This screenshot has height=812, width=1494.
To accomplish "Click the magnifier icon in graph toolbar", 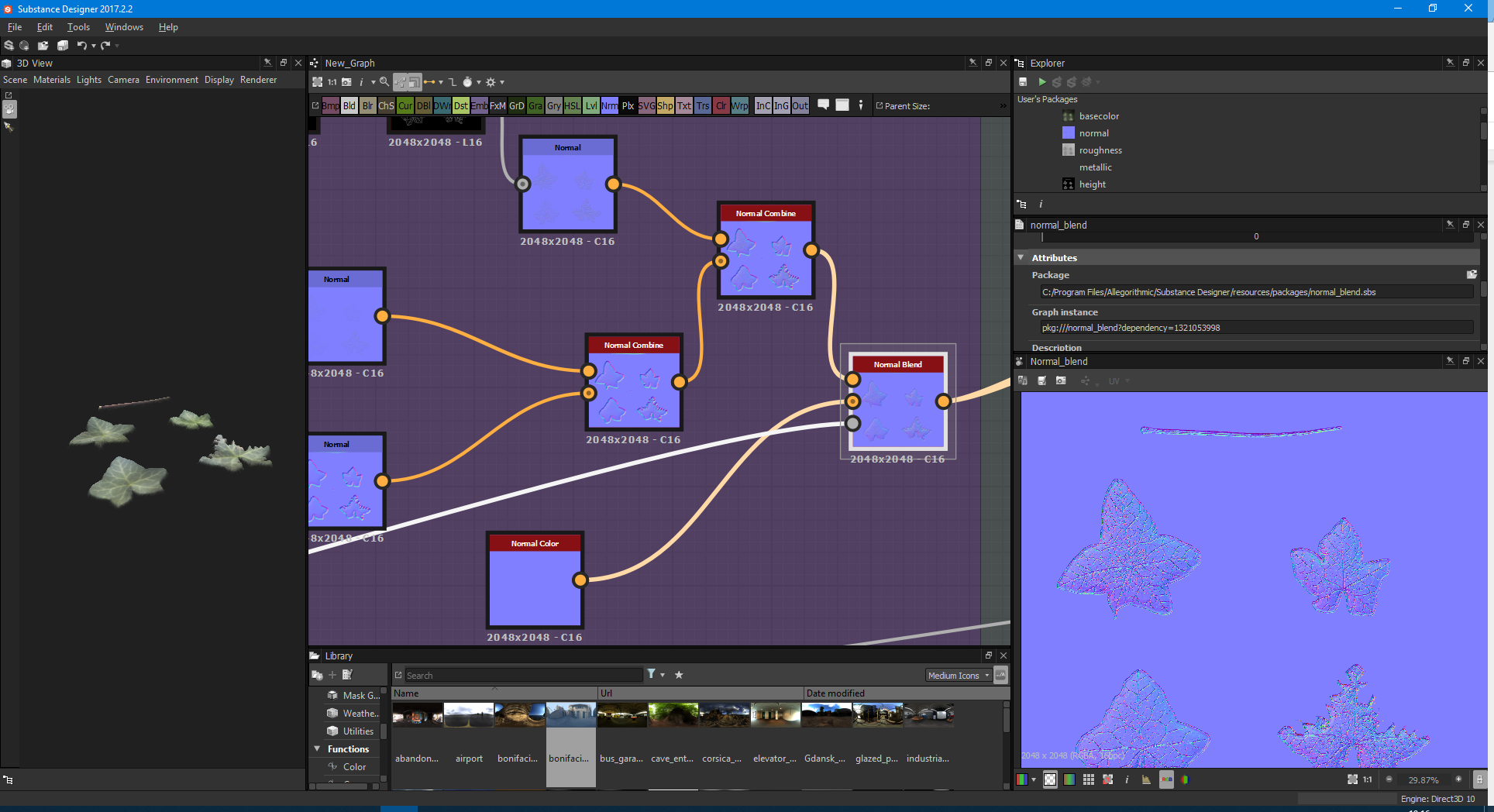I will (384, 82).
